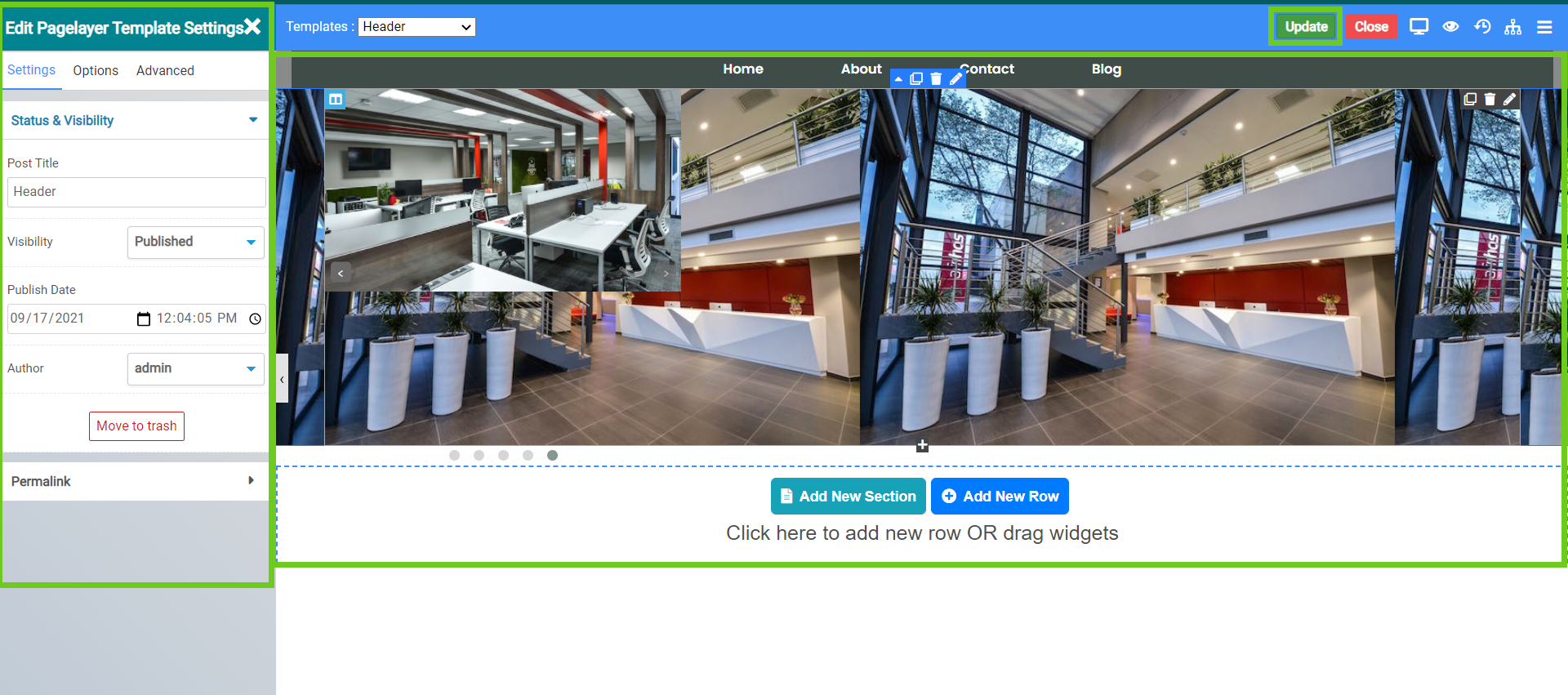Click the column handle icon on slider
1568x695 pixels.
[x=335, y=100]
